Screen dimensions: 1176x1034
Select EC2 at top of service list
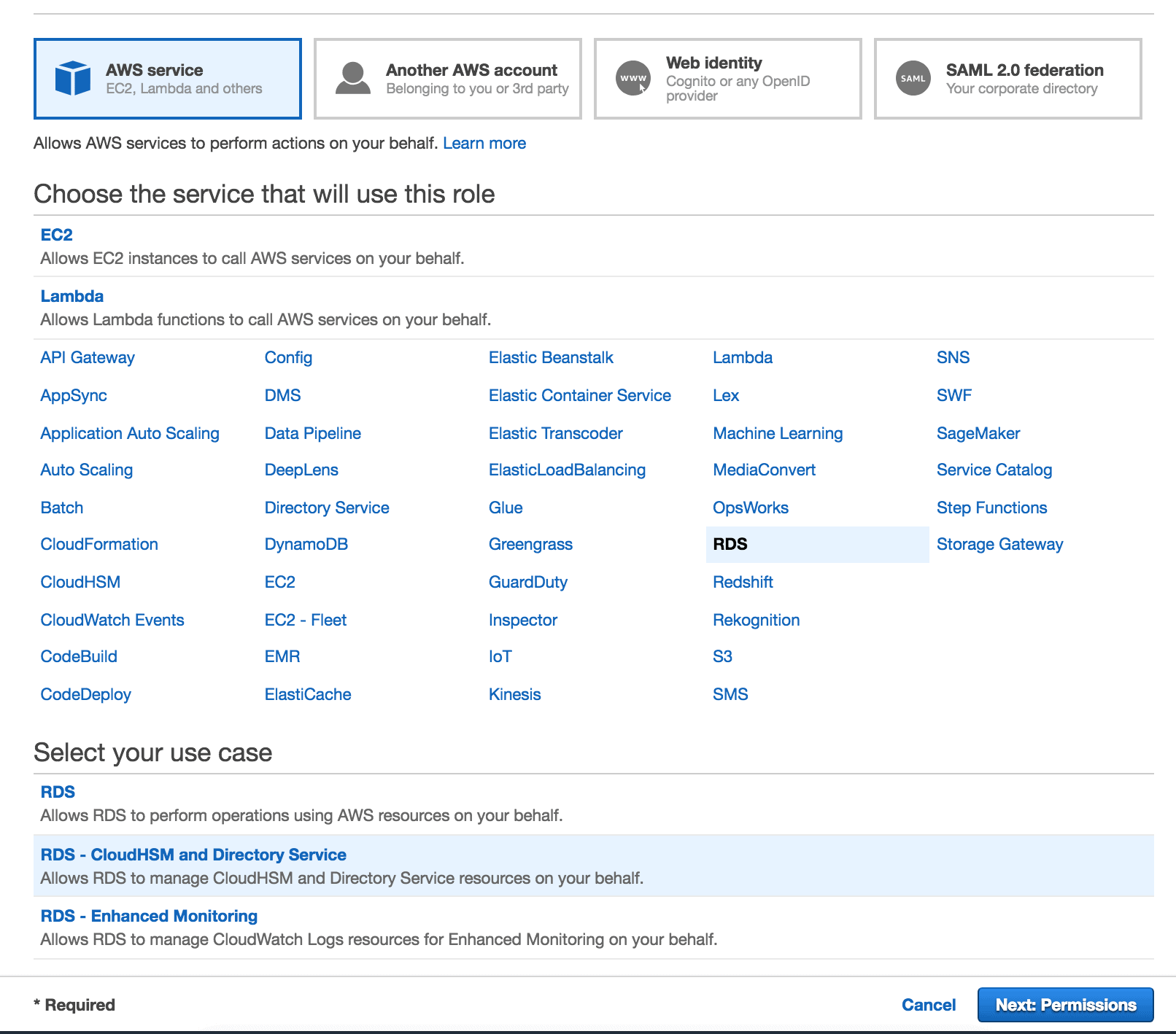(57, 235)
